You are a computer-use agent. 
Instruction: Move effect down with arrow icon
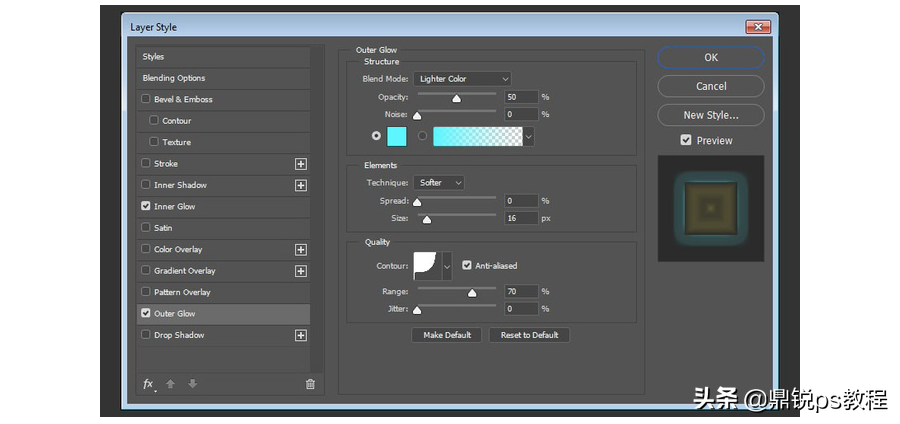(193, 384)
